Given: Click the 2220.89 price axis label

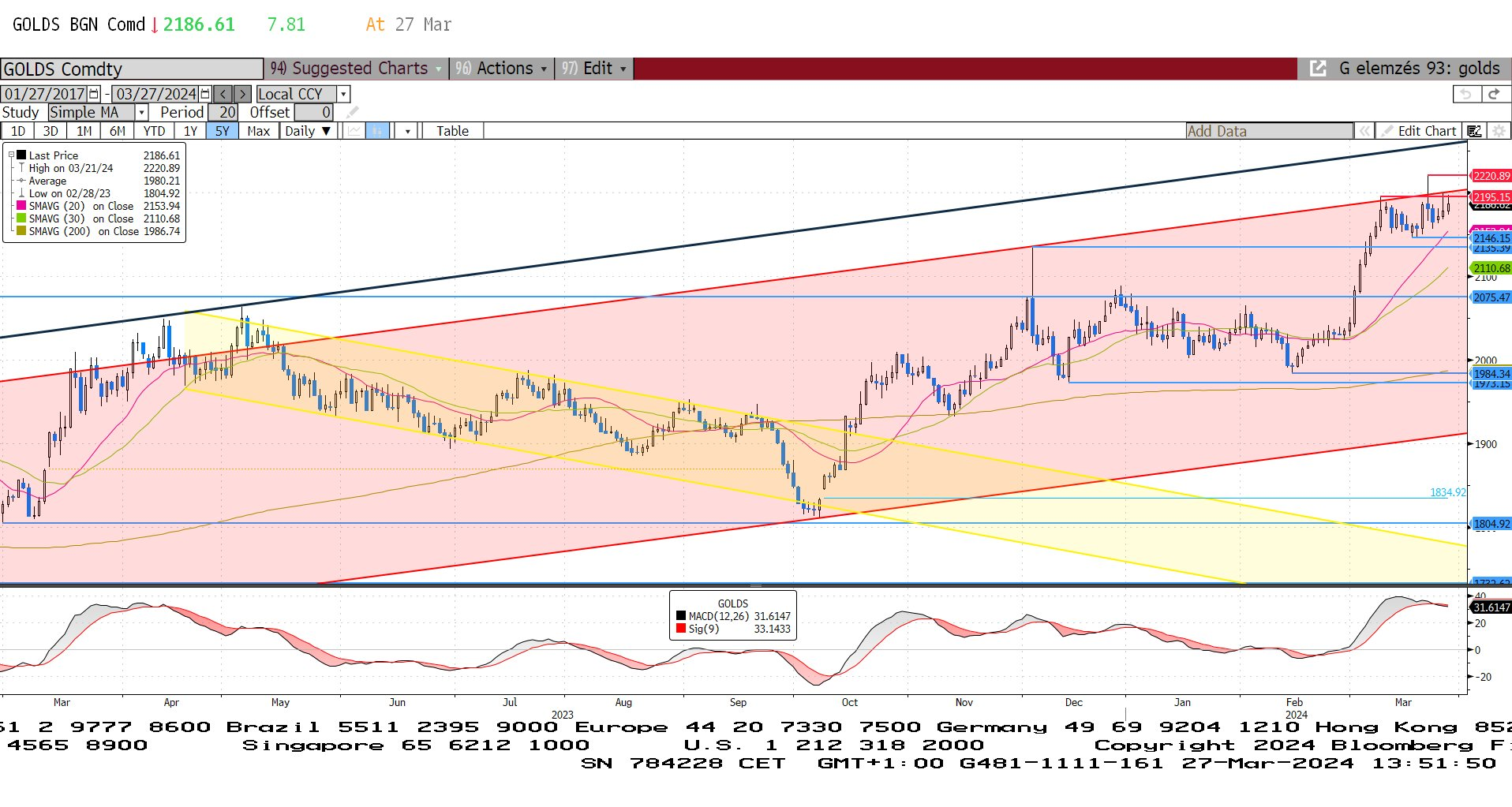Looking at the screenshot, I should 1491,176.
